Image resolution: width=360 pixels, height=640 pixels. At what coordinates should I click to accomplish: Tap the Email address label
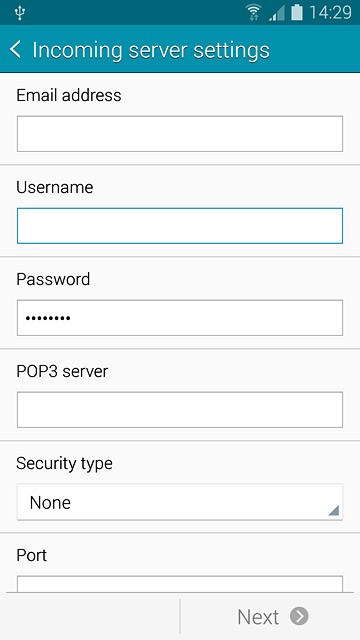[x=69, y=95]
